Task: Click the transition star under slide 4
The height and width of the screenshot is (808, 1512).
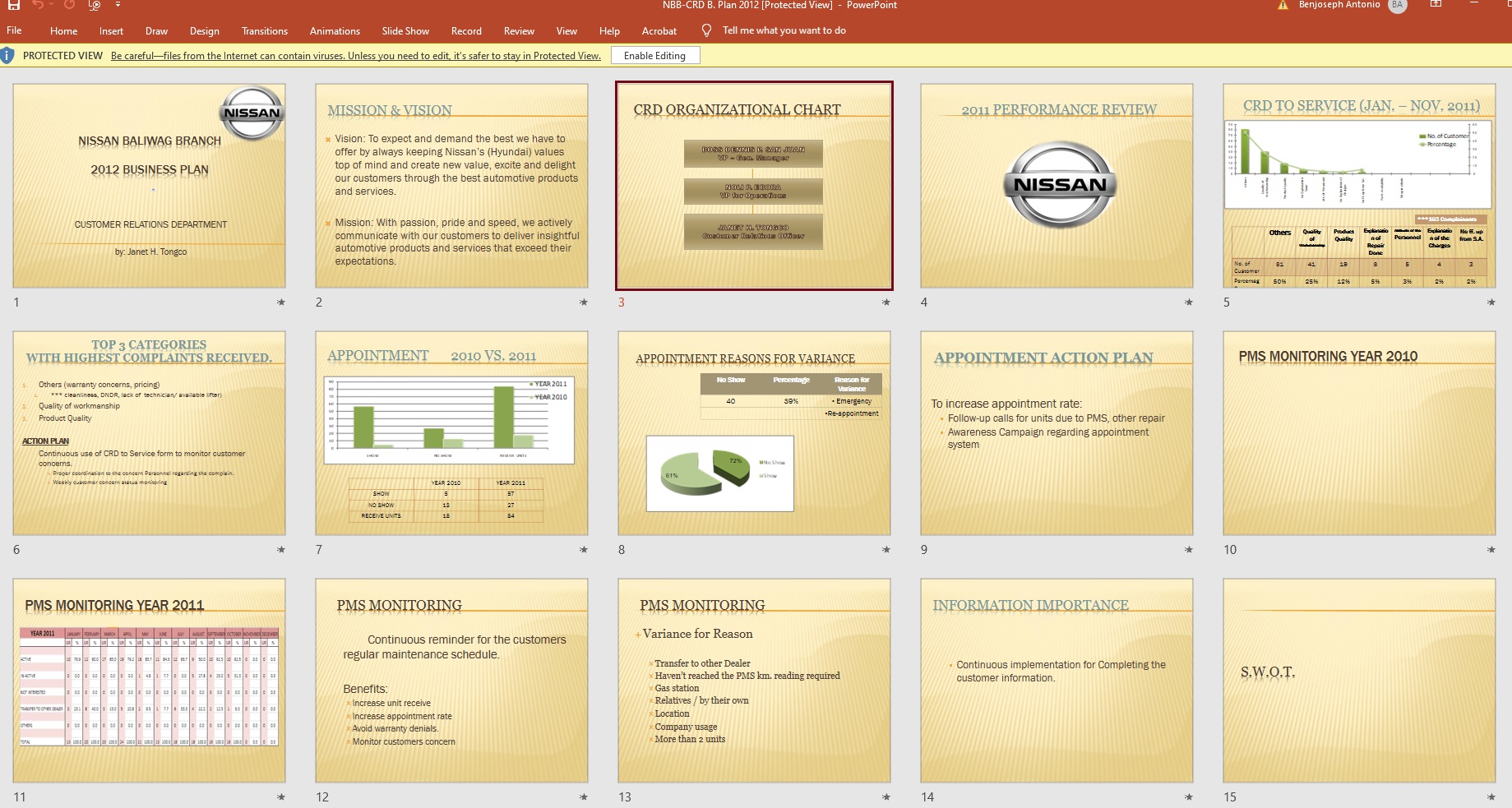Action: (1189, 302)
